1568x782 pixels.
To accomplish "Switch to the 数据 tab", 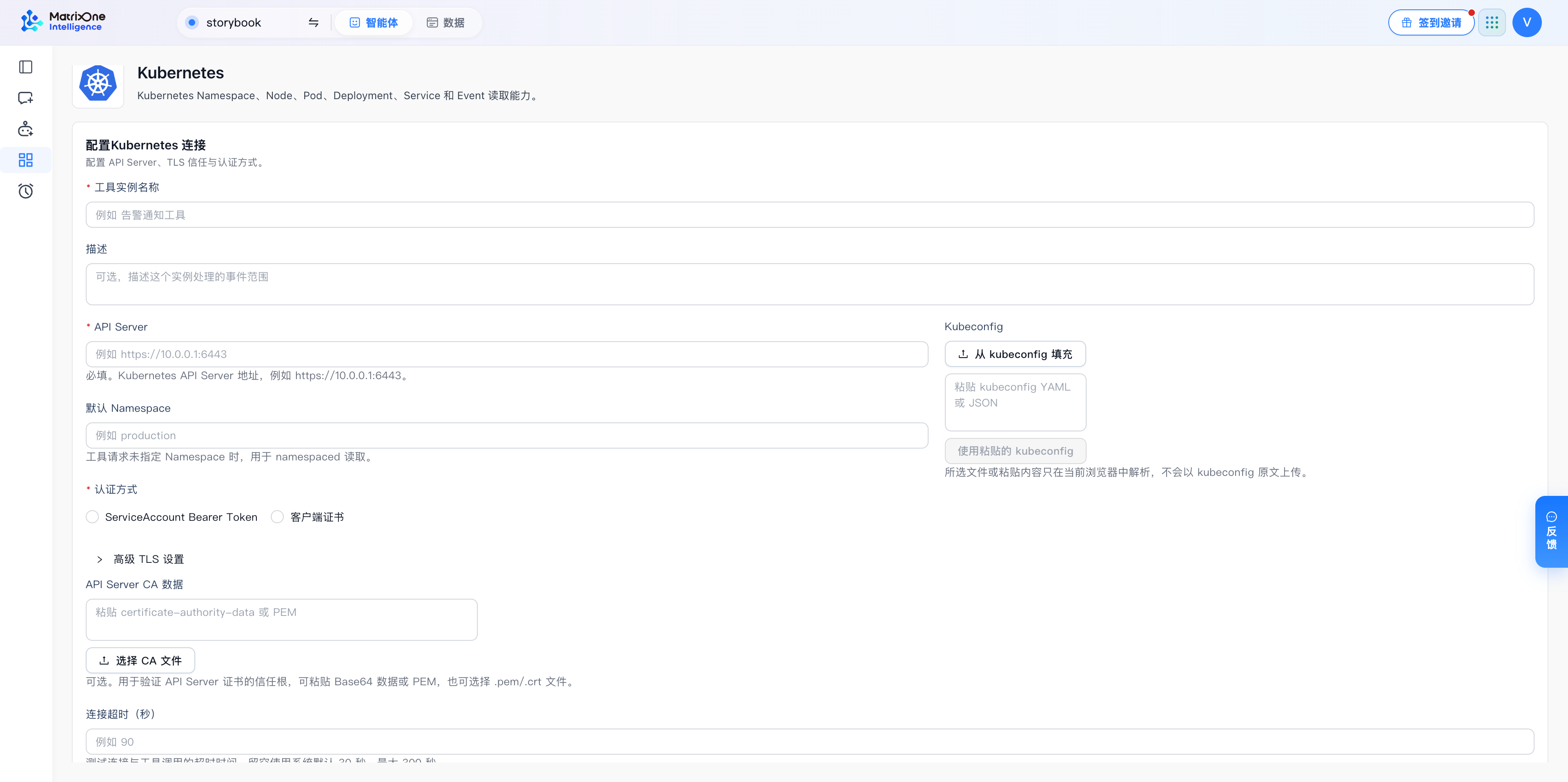I will (x=445, y=22).
